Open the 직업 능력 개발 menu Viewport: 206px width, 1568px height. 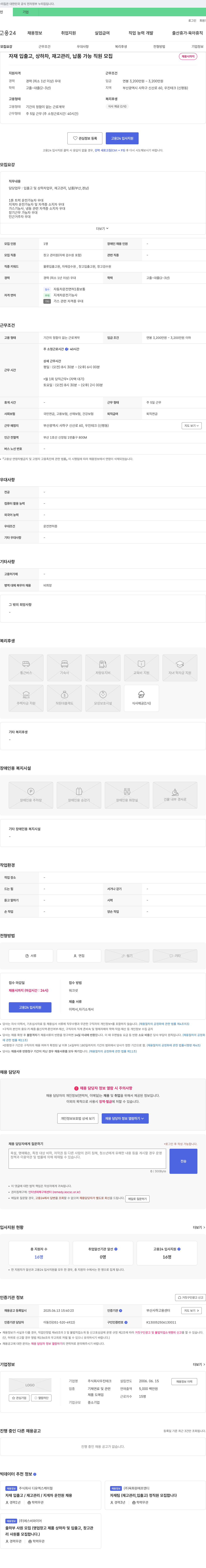[x=141, y=33]
